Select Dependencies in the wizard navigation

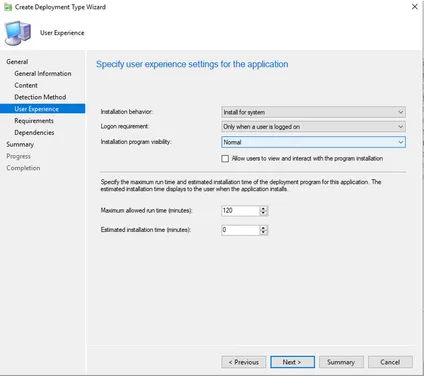click(x=34, y=132)
